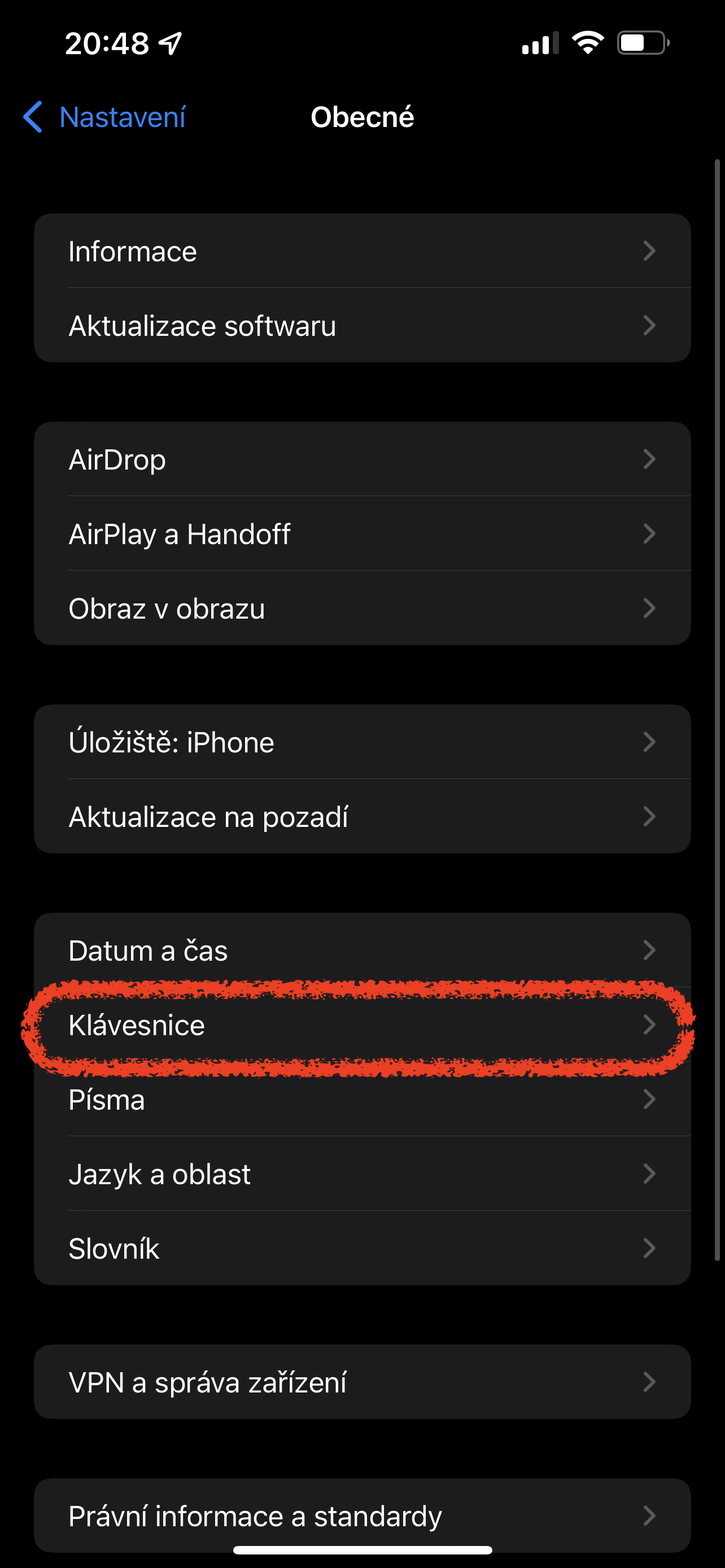Expand AirPlay a Handoff chevron
This screenshot has height=1568, width=725.
649,534
